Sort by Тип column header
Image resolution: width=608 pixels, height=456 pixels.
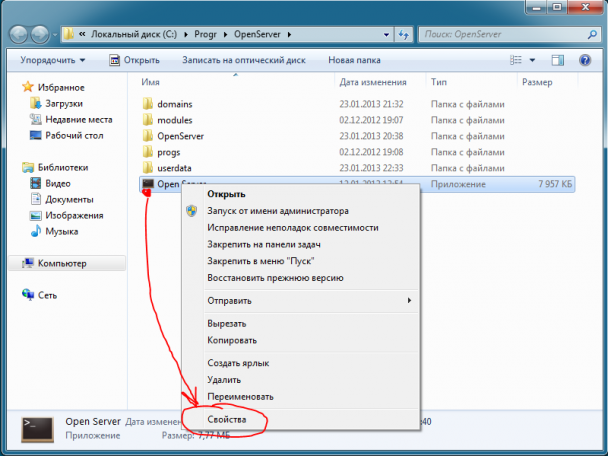point(439,82)
